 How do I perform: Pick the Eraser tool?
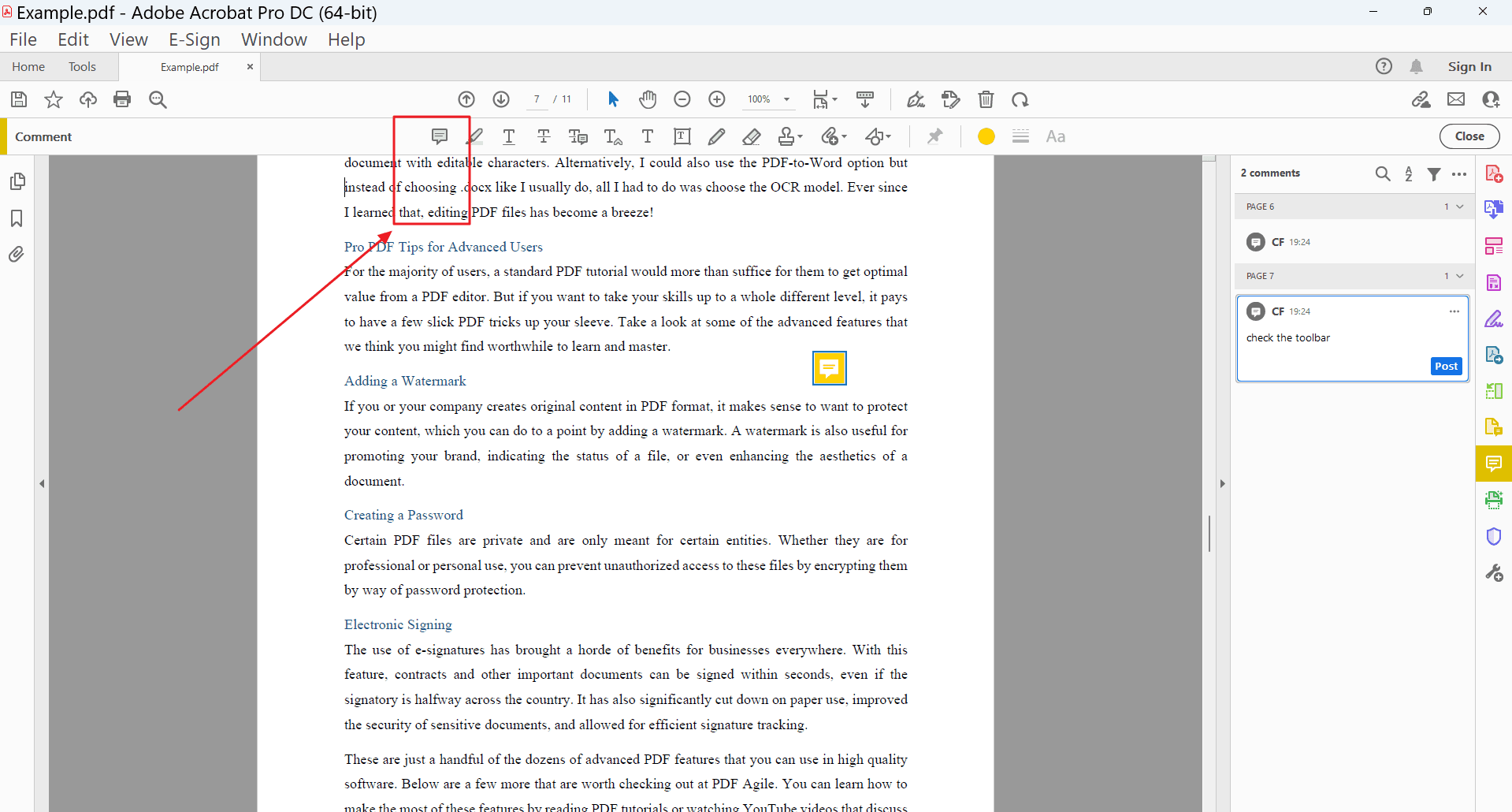752,136
